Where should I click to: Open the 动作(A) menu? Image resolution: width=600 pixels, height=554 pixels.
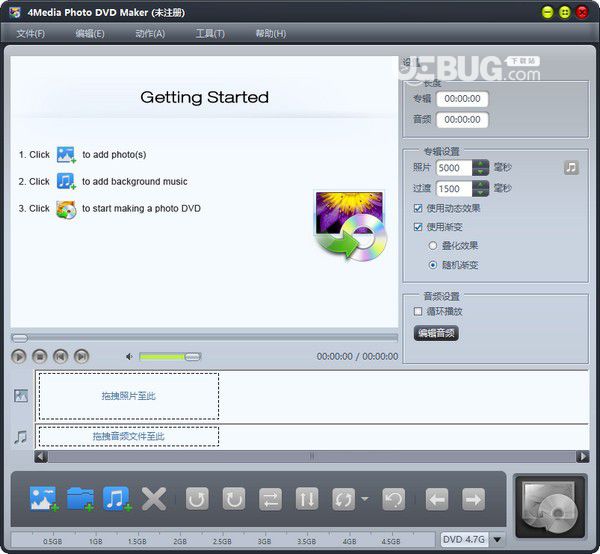point(150,34)
